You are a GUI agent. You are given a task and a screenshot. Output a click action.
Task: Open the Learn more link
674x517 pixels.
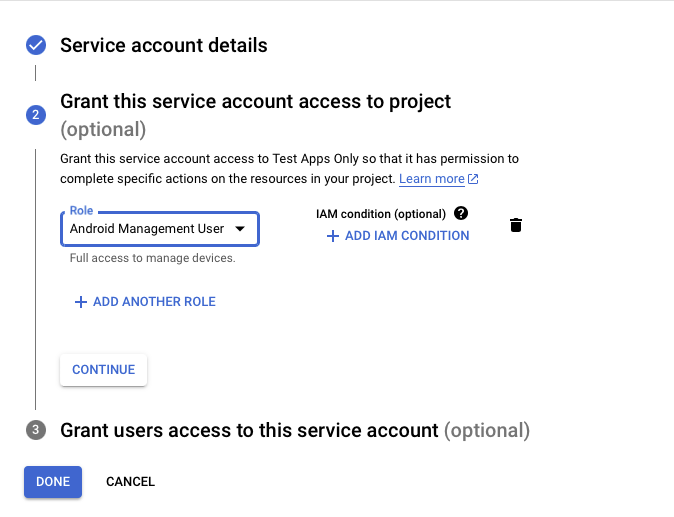tap(432, 179)
